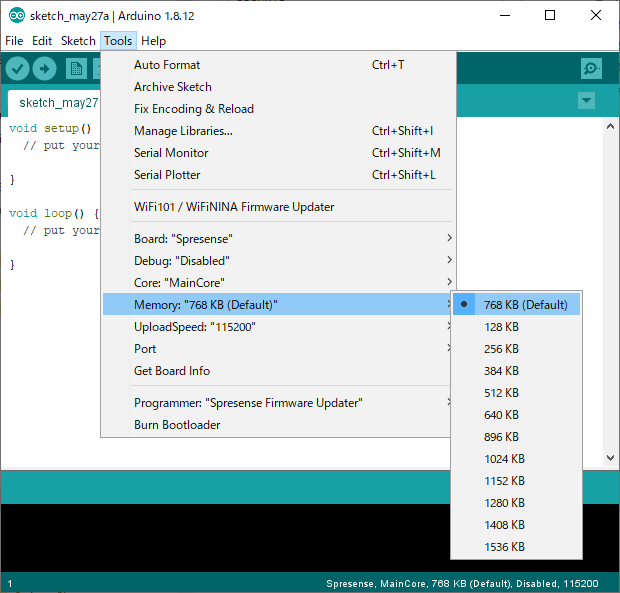Click the Upload arrow icon
Image resolution: width=620 pixels, height=593 pixels.
click(44, 68)
